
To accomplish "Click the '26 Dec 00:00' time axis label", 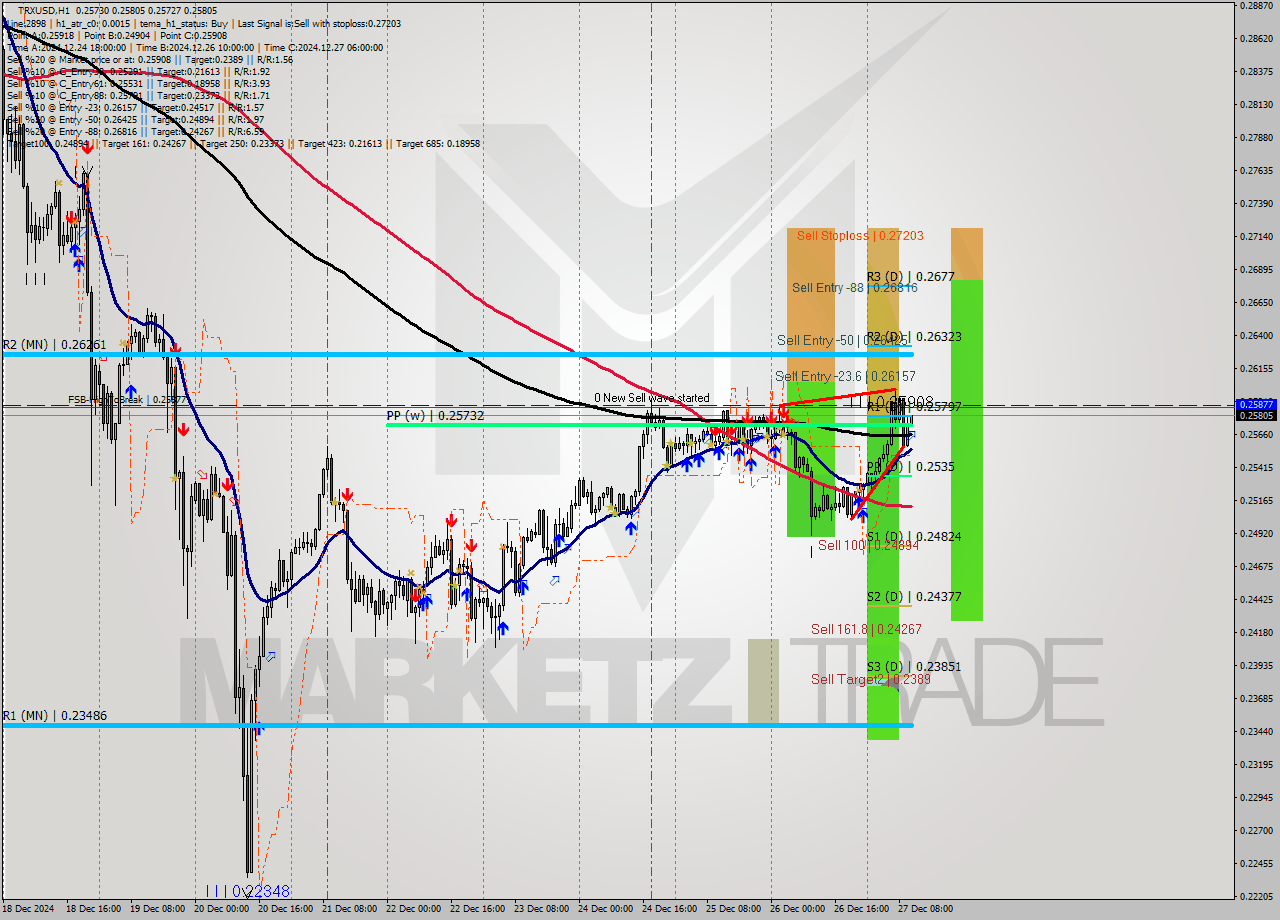I will (x=797, y=909).
